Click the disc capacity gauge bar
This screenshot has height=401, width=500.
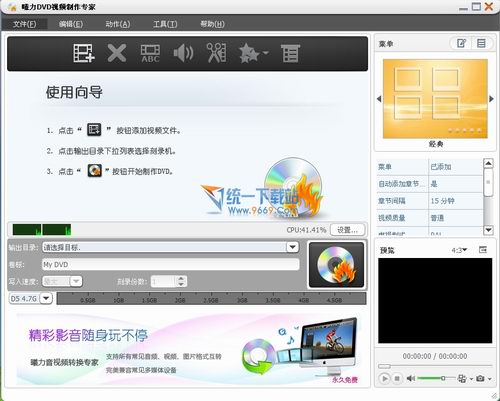(x=212, y=298)
